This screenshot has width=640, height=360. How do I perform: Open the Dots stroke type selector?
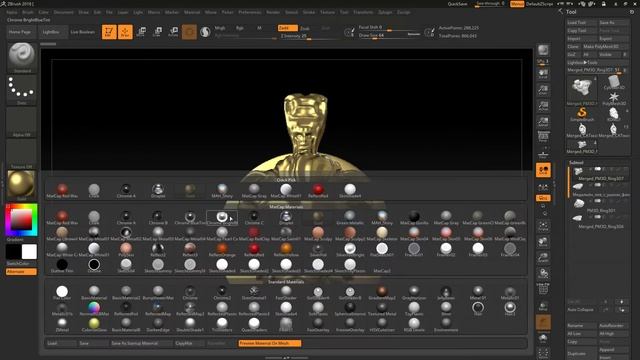22,89
